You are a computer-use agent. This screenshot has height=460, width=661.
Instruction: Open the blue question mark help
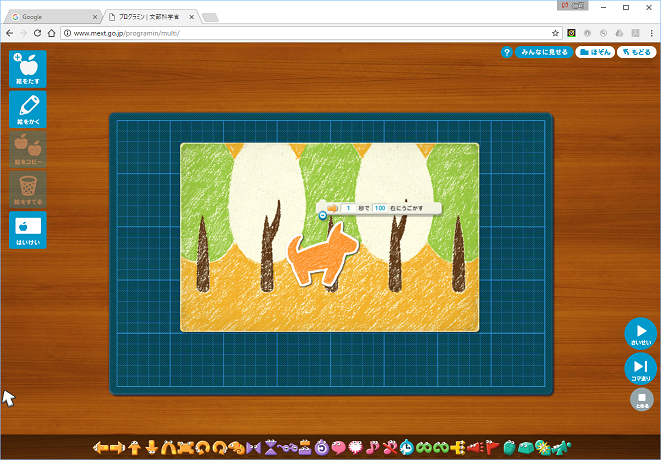[507, 52]
